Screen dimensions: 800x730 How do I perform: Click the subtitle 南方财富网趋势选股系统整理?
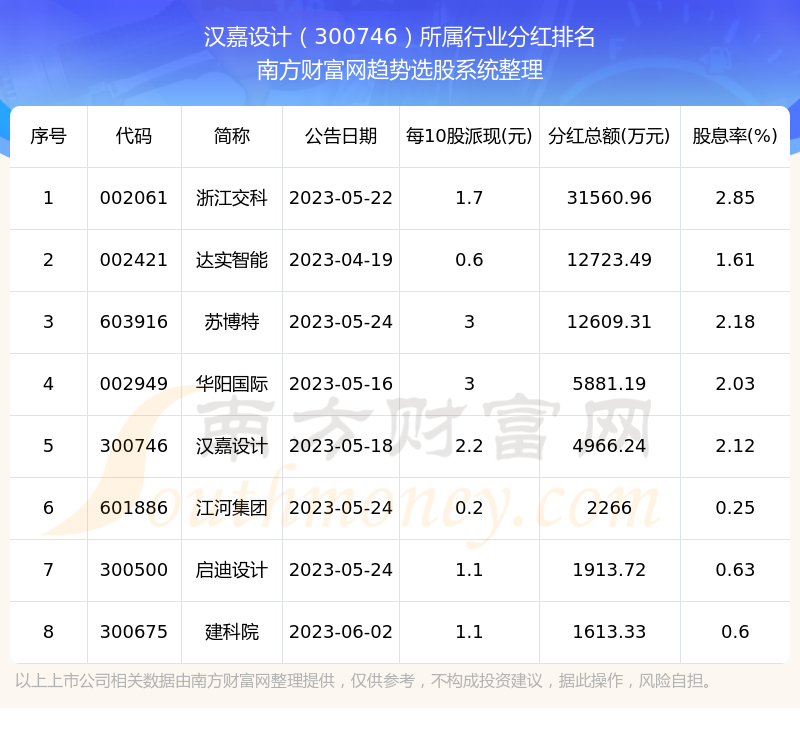399,70
